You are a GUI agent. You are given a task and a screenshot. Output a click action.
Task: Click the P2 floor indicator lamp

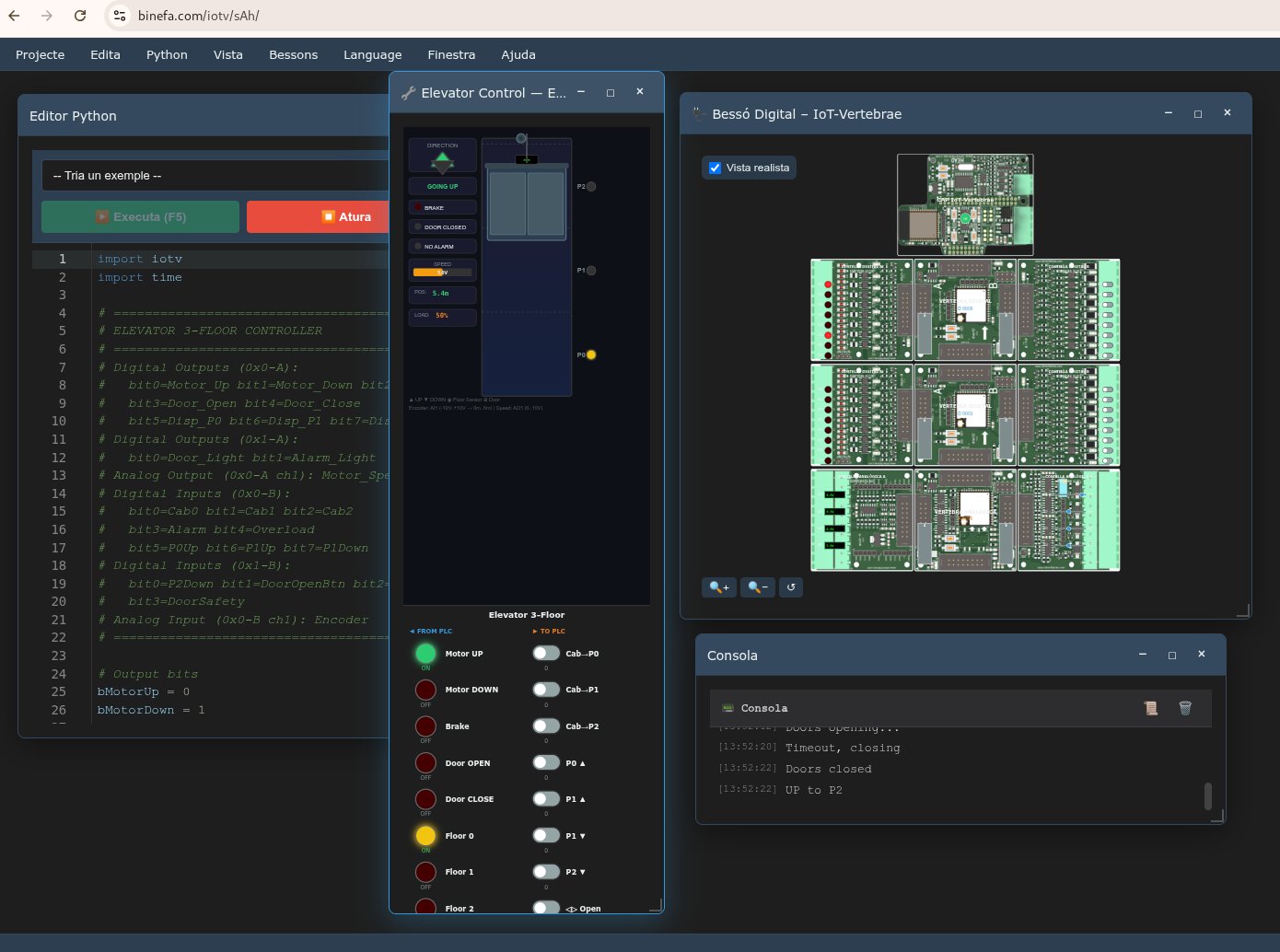pyautogui.click(x=591, y=187)
